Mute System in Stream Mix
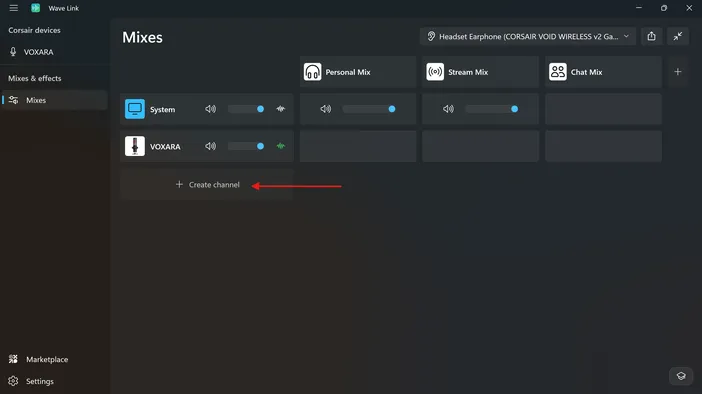 (448, 109)
